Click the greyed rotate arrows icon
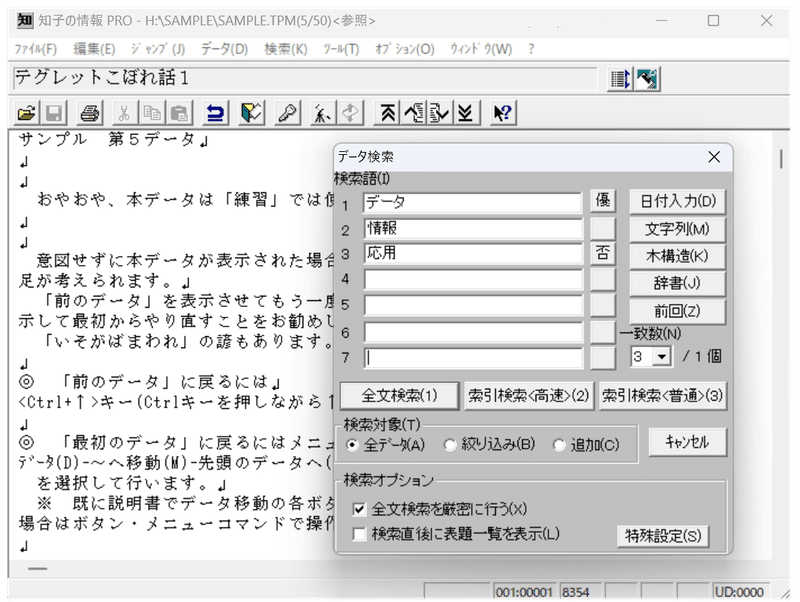The width and height of the screenshot is (800, 602). pos(351,113)
